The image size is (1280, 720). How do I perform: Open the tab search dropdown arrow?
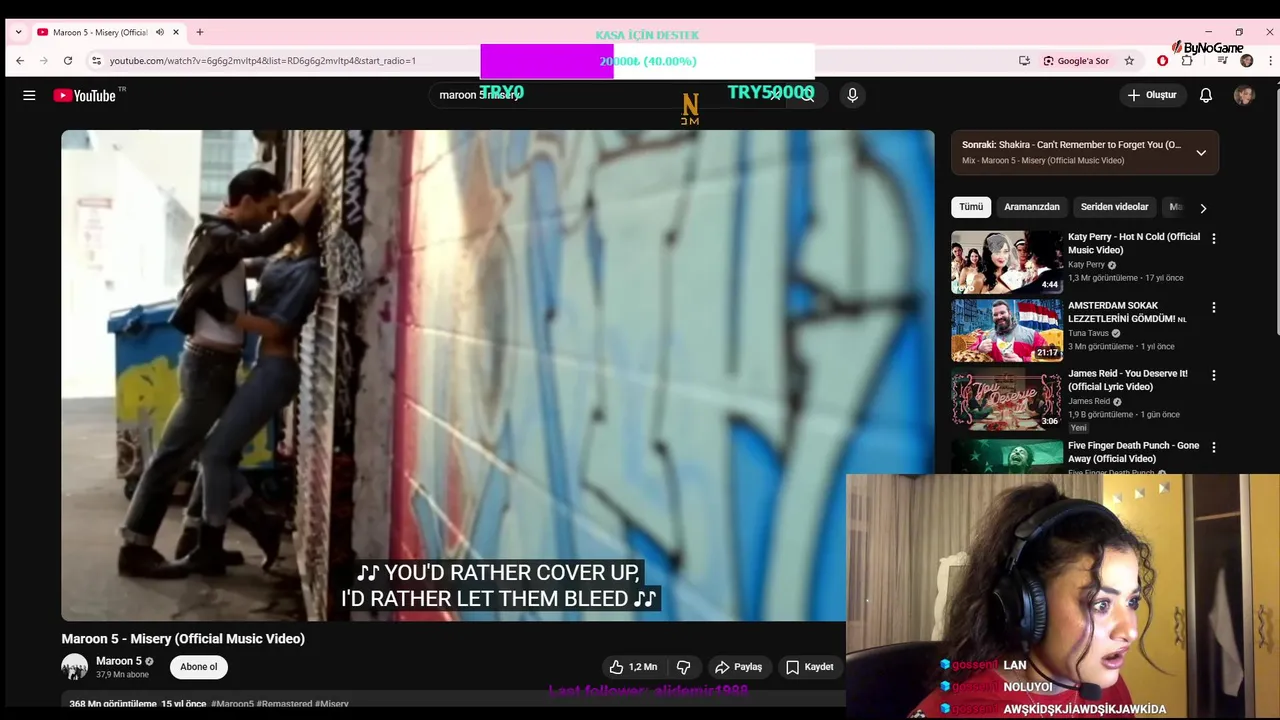(x=18, y=32)
